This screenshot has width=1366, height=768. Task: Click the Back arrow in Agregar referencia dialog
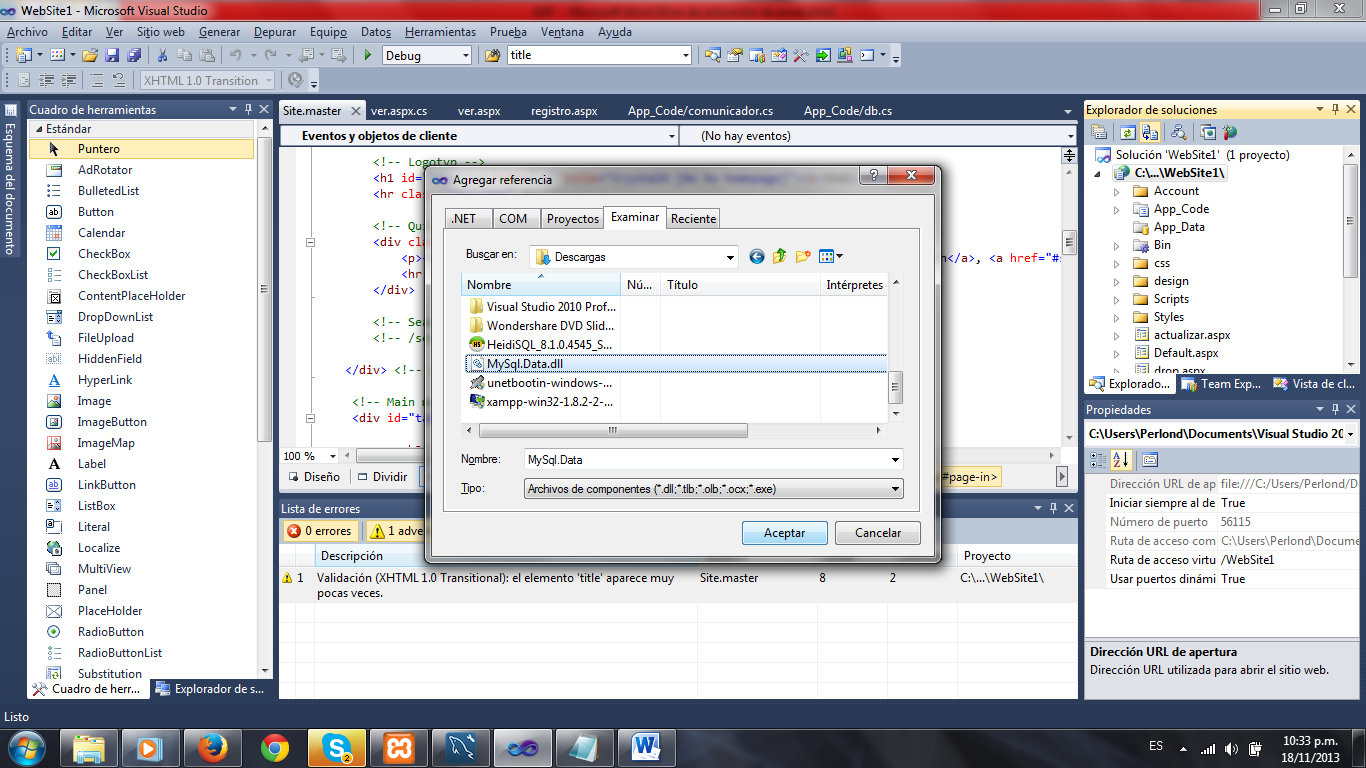757,257
